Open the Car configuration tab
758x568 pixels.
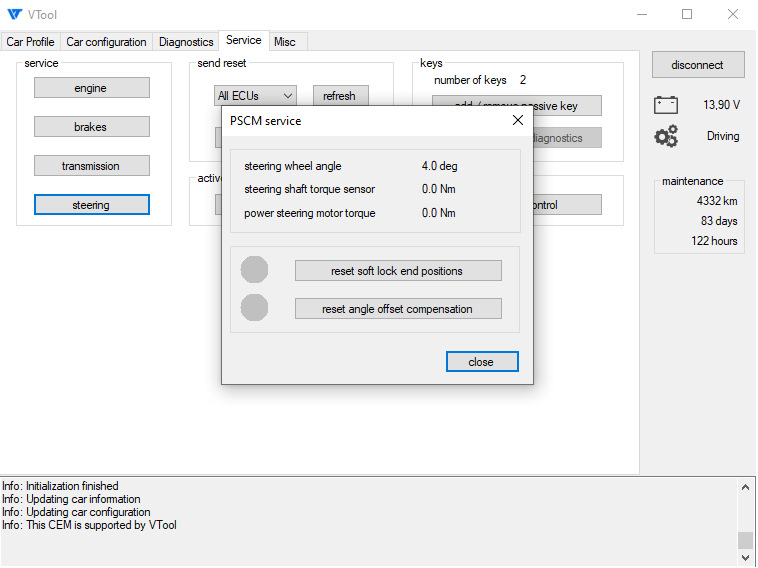106,42
